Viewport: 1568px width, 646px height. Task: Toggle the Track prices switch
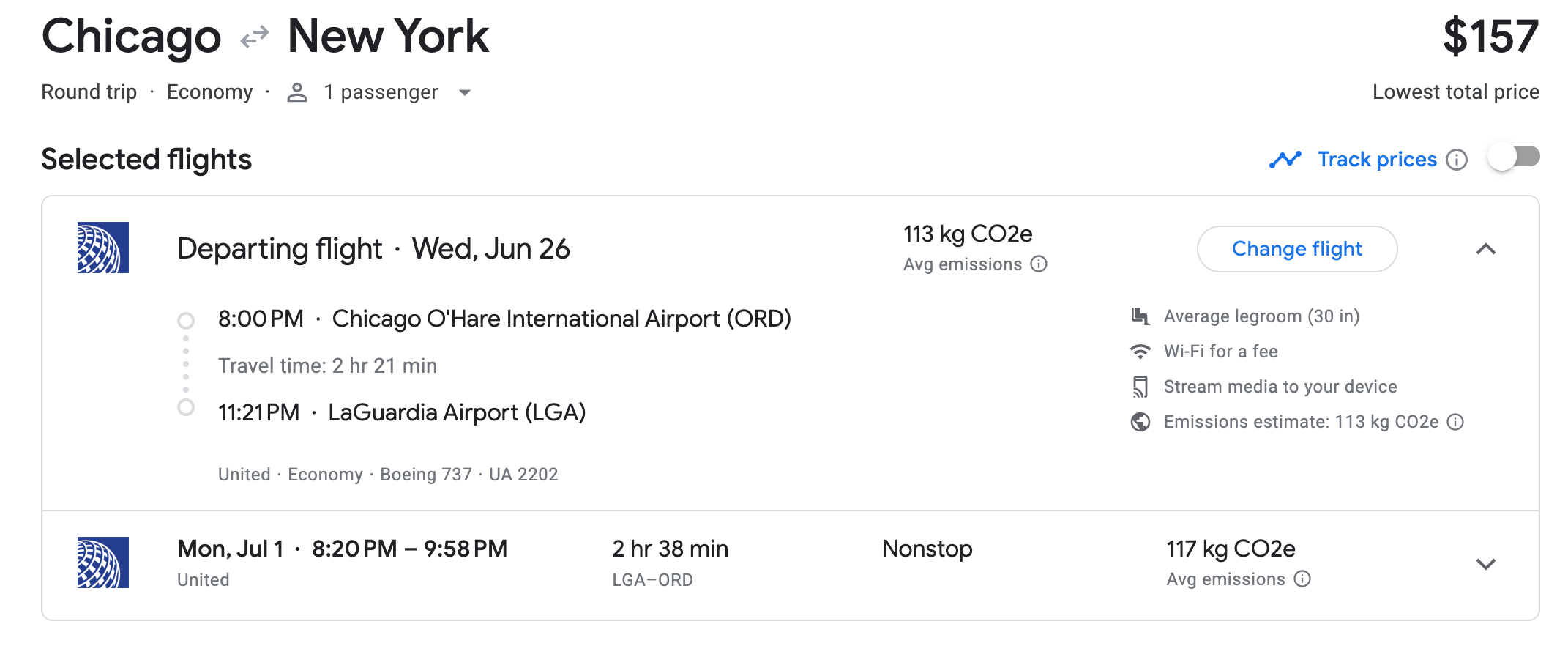coord(1514,157)
